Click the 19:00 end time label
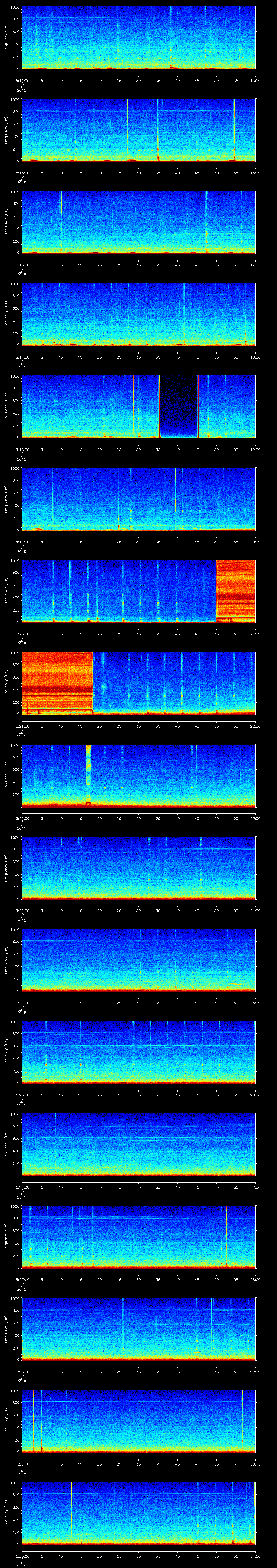This screenshot has width=277, height=1568. (255, 449)
